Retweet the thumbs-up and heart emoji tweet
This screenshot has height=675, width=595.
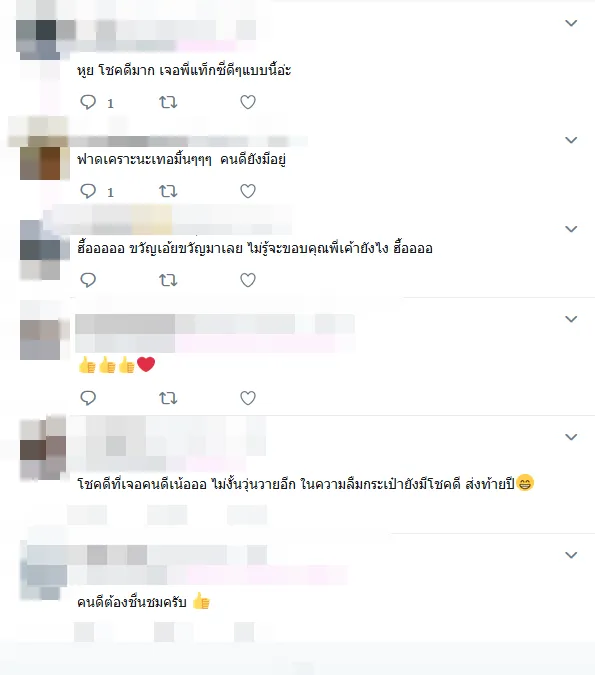pos(168,398)
